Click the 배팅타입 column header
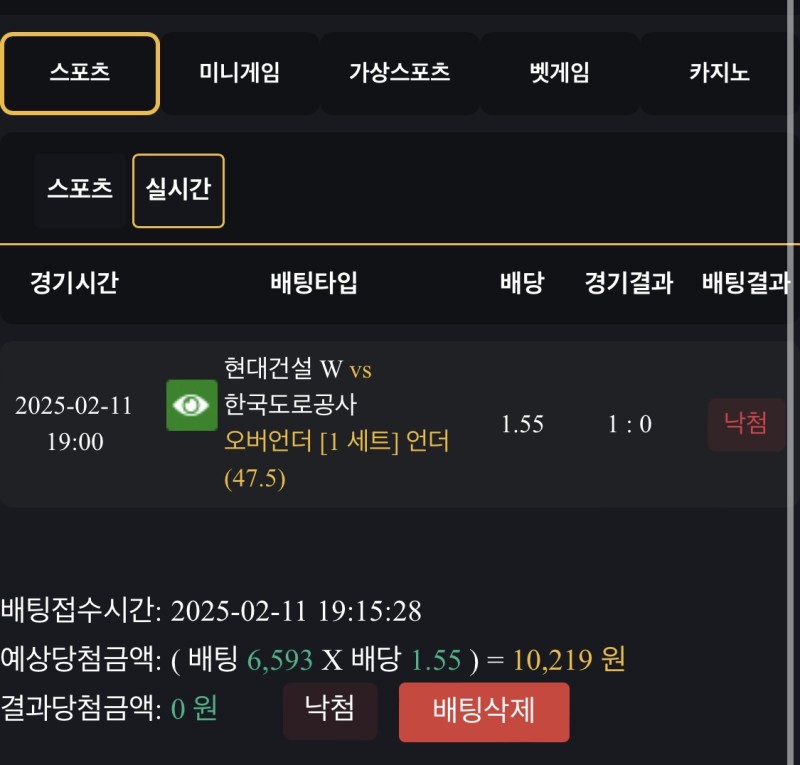This screenshot has height=765, width=800. pos(314,283)
